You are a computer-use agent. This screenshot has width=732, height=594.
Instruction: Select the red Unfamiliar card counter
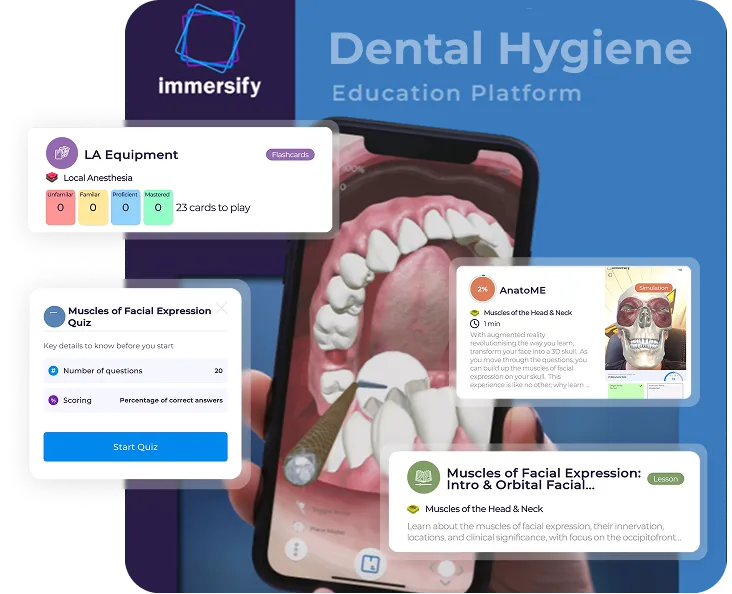point(60,207)
